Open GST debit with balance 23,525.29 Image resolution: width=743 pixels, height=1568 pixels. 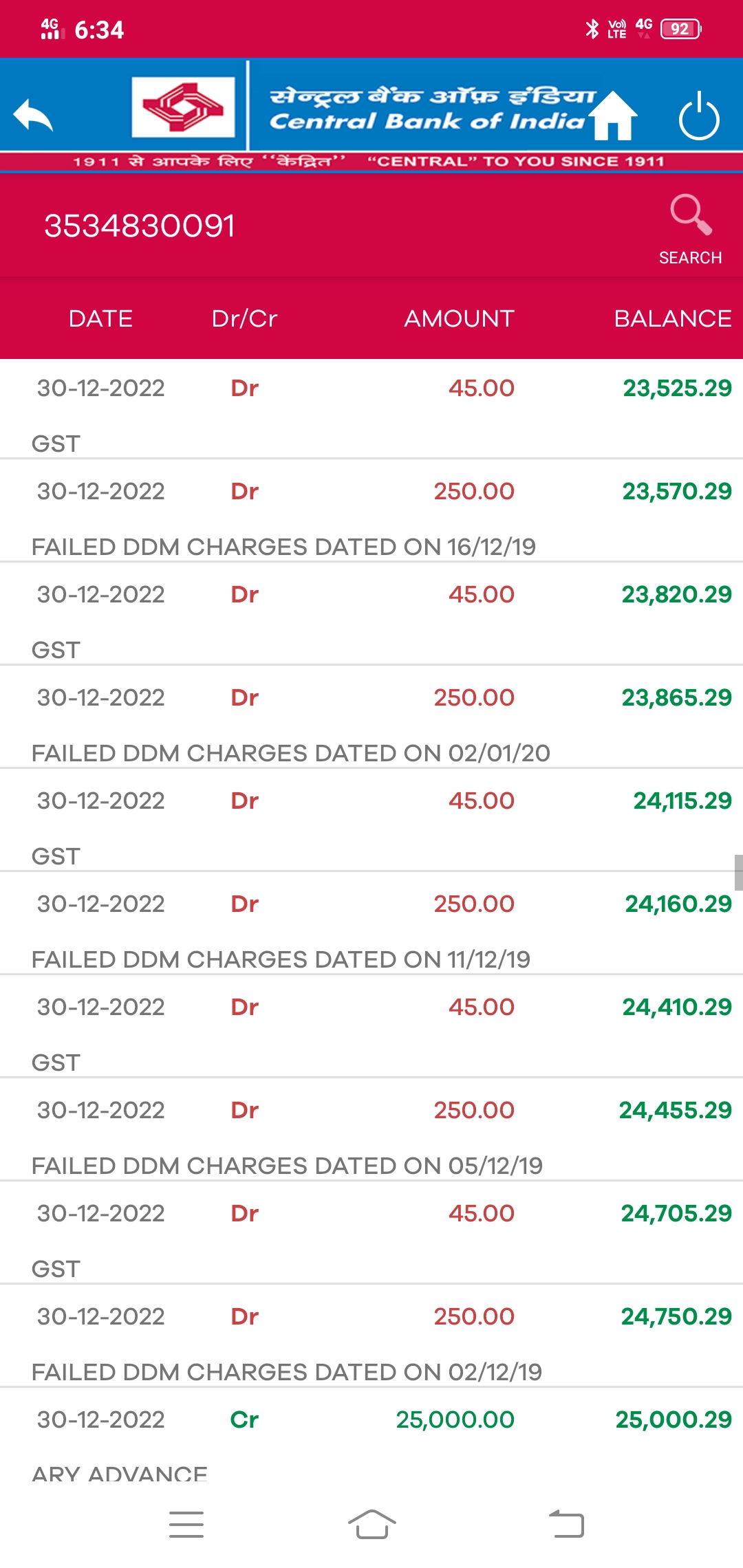(x=371, y=409)
